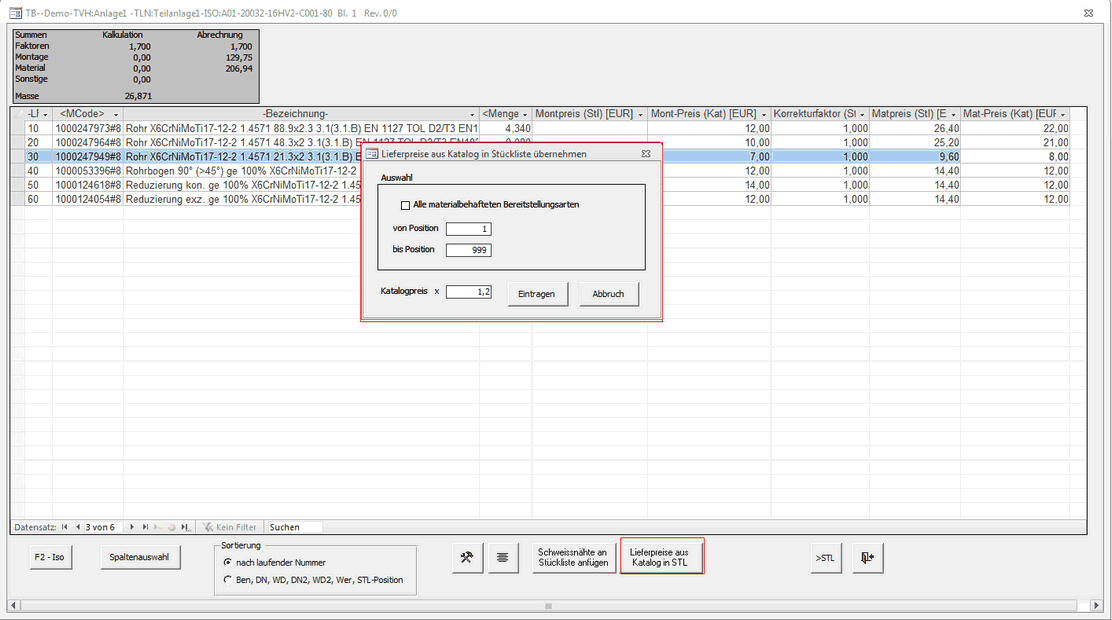Click the horizontal scrollbar at the bottom
The height and width of the screenshot is (620, 1112).
click(548, 606)
